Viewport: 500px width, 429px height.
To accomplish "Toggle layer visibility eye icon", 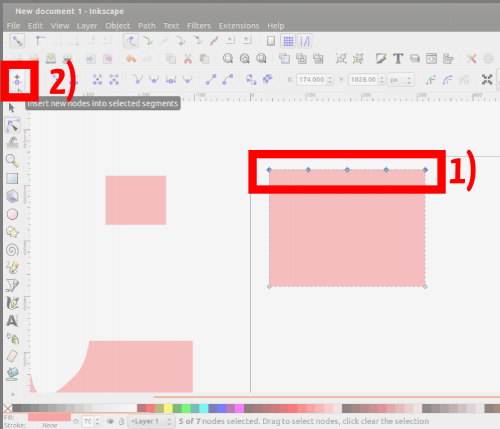I will tap(110, 421).
